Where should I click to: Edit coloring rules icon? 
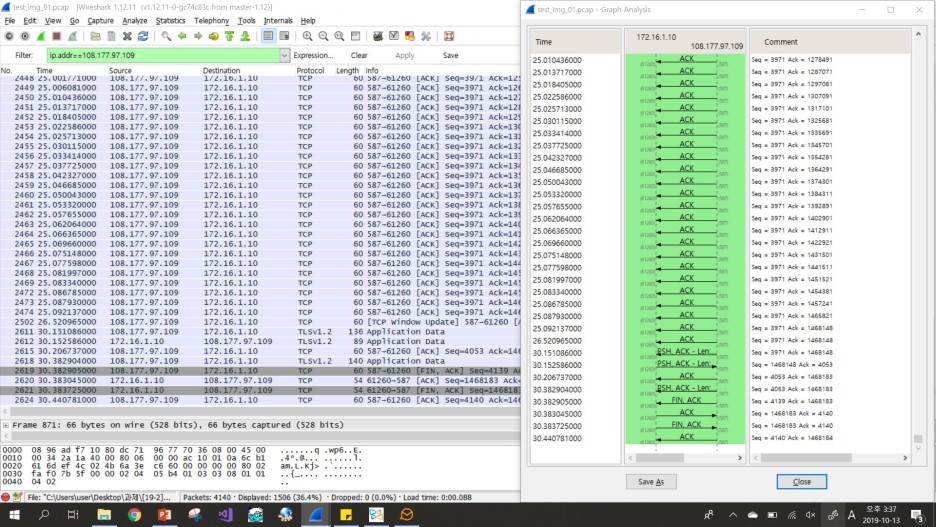coord(410,36)
